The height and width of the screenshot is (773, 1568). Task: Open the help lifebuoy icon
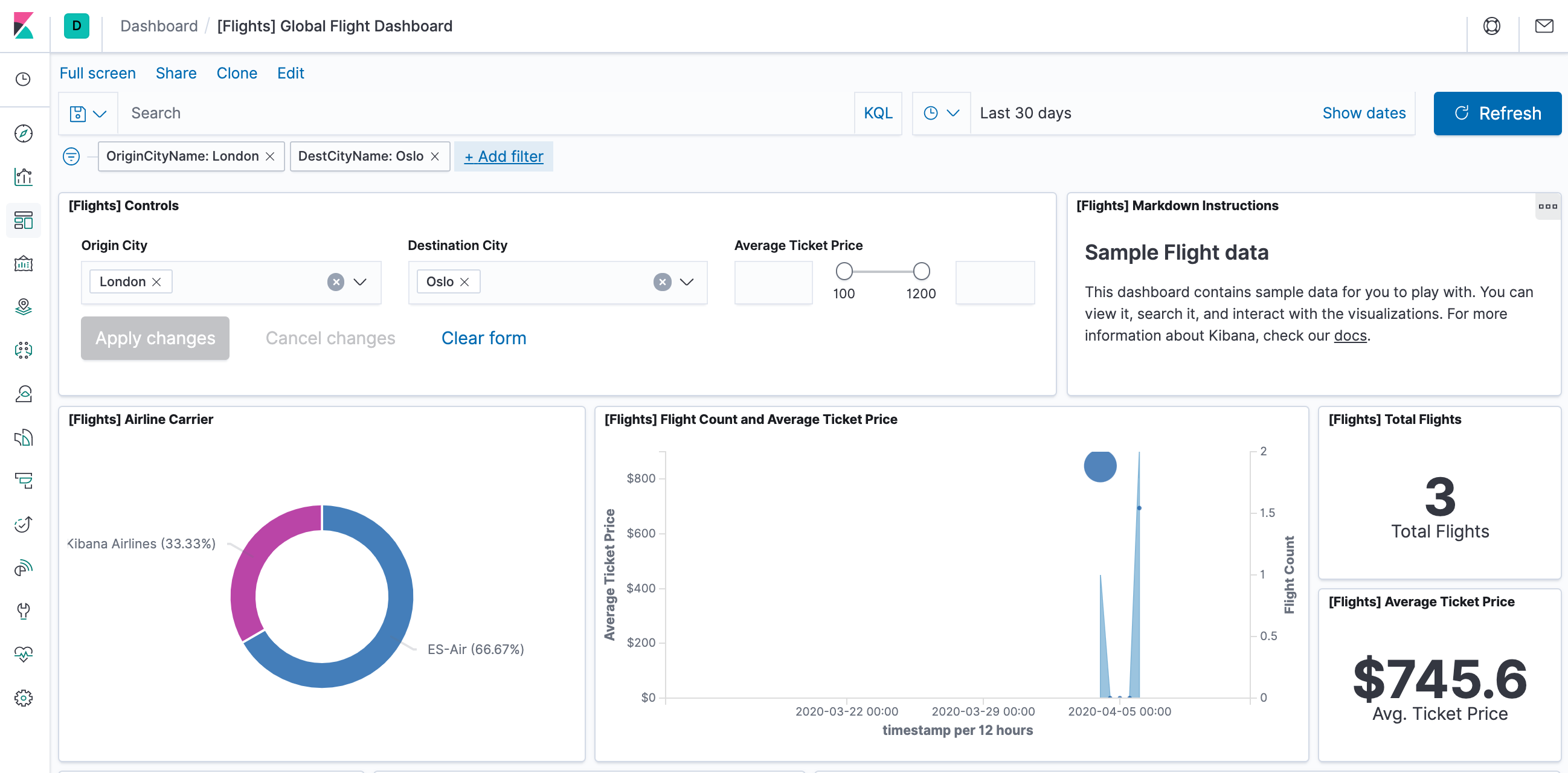tap(1491, 25)
